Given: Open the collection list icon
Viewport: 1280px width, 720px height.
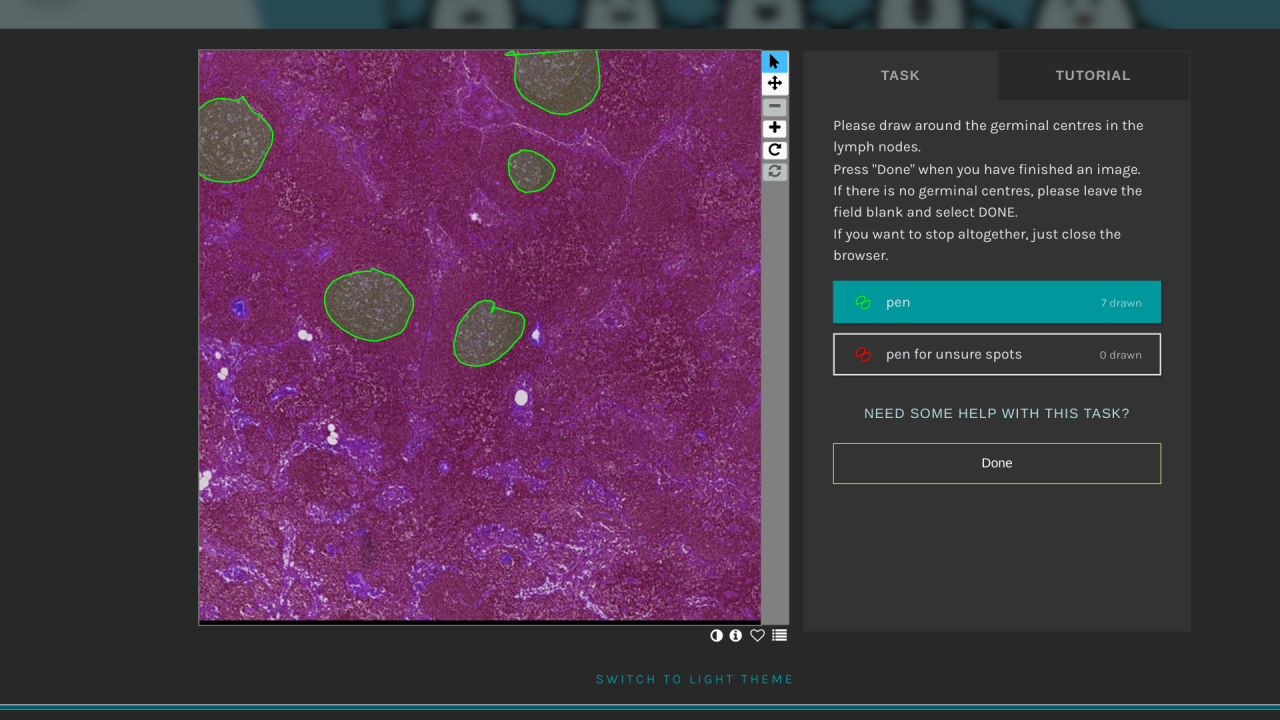Looking at the screenshot, I should [780, 636].
